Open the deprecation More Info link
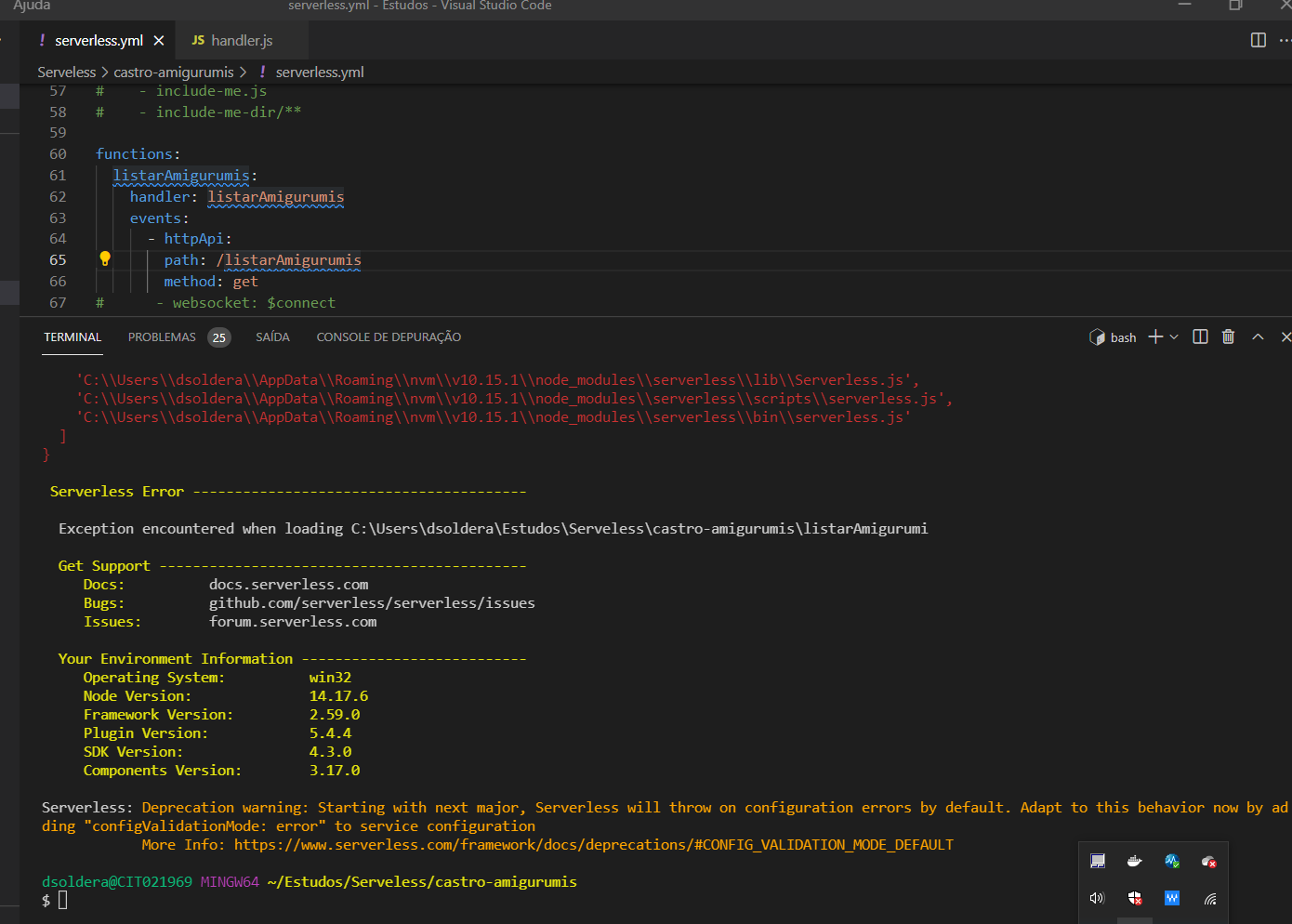 click(593, 845)
